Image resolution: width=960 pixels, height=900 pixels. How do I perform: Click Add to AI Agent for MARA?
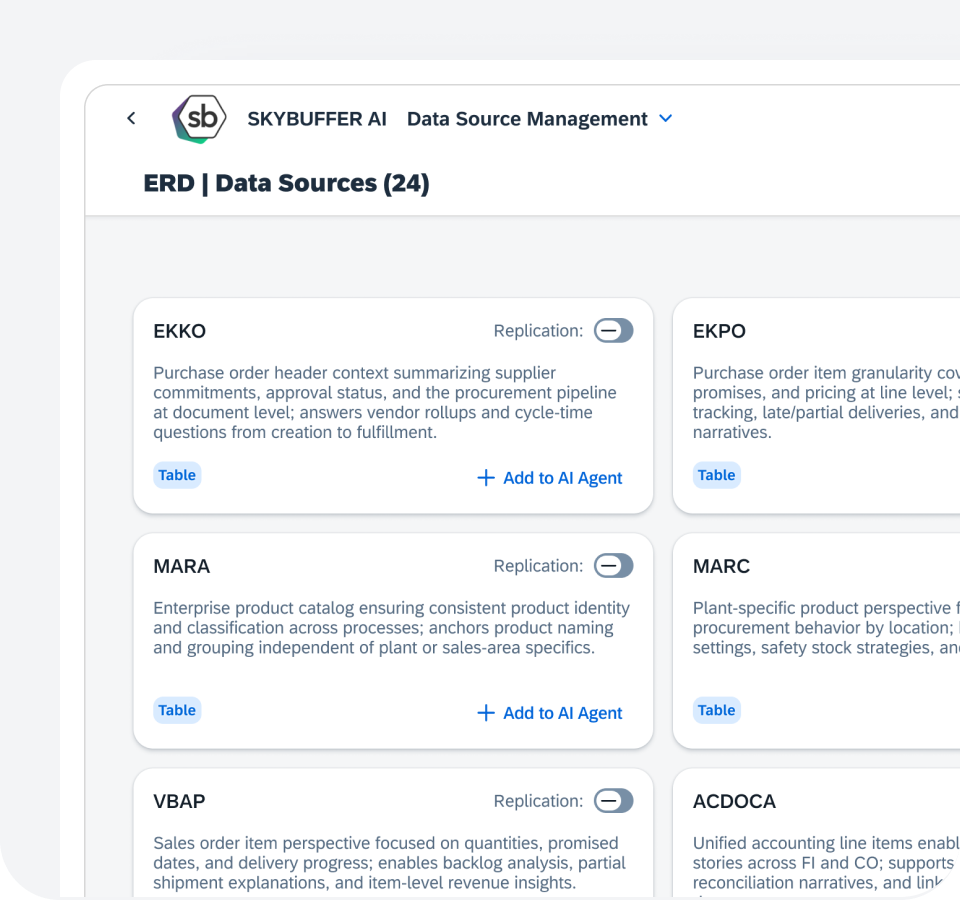(x=562, y=713)
